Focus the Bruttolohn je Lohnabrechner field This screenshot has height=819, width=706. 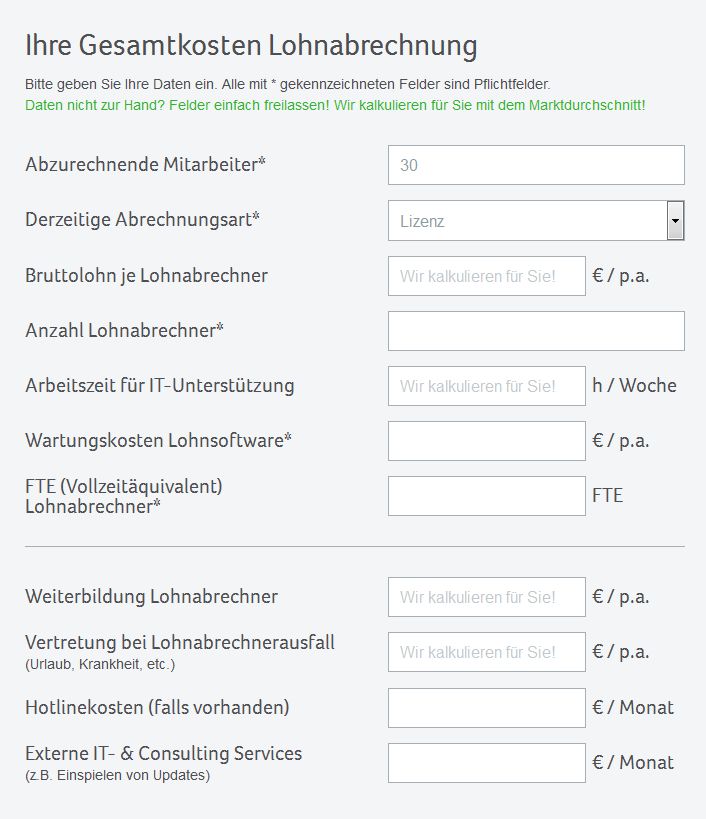tap(487, 276)
